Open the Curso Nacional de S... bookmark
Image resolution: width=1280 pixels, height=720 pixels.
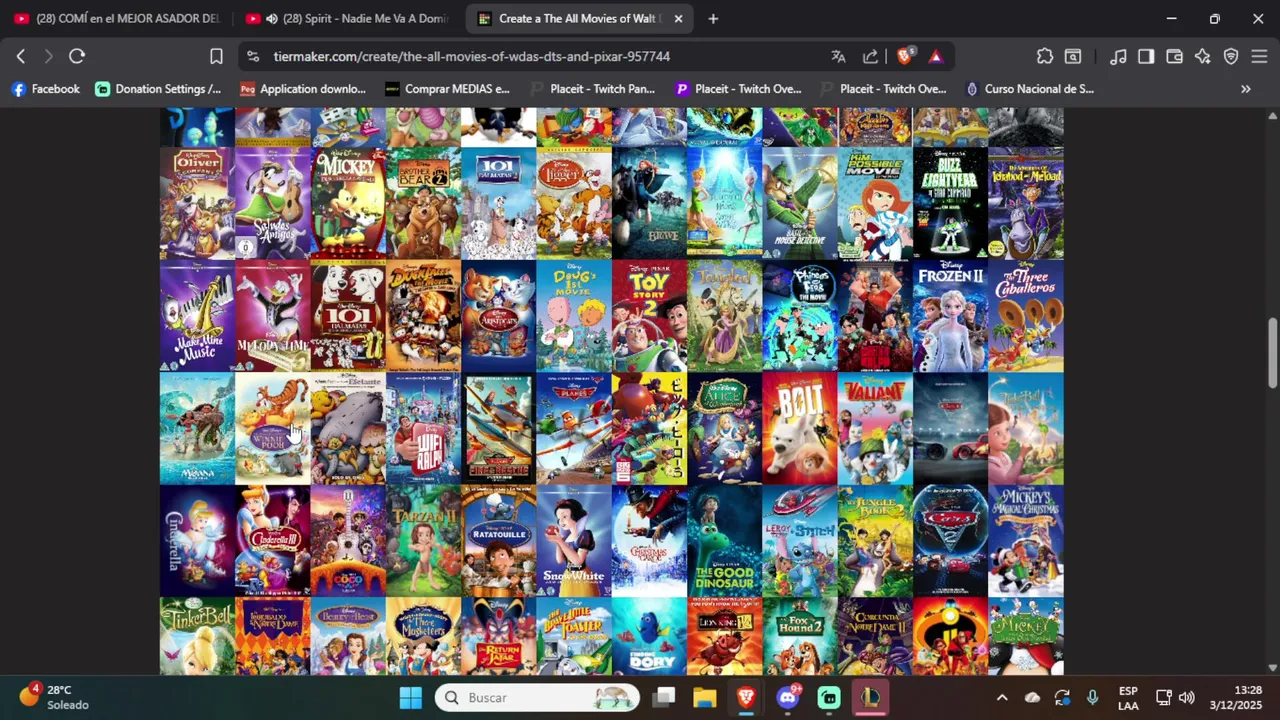[1029, 89]
